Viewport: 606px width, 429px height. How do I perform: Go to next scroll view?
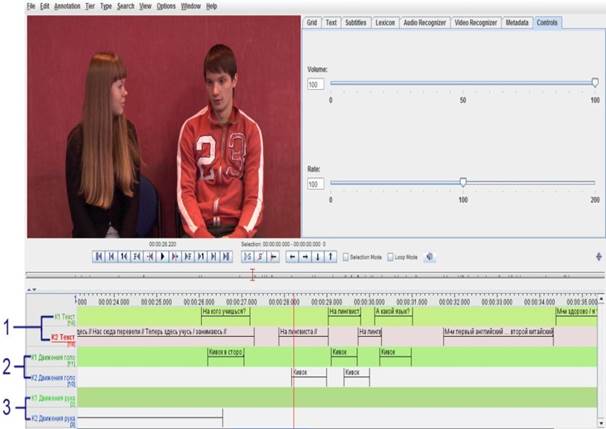point(214,257)
